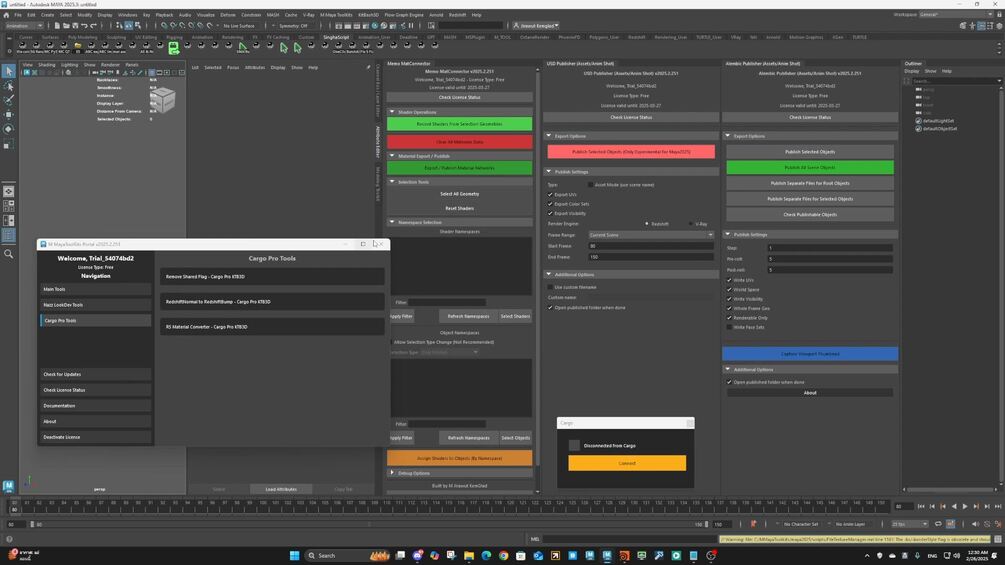Select Cargo Pro Tools navigation item
This screenshot has width=1005, height=565.
pyautogui.click(x=96, y=320)
